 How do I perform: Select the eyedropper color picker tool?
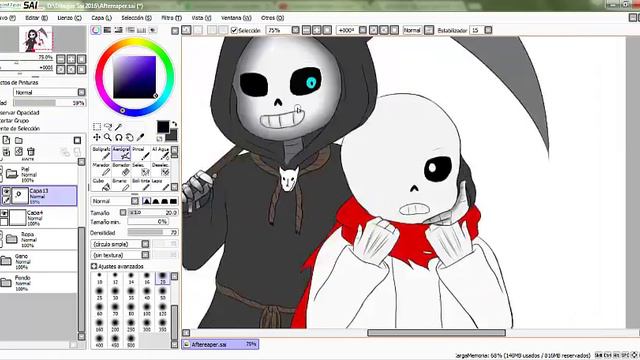click(140, 138)
